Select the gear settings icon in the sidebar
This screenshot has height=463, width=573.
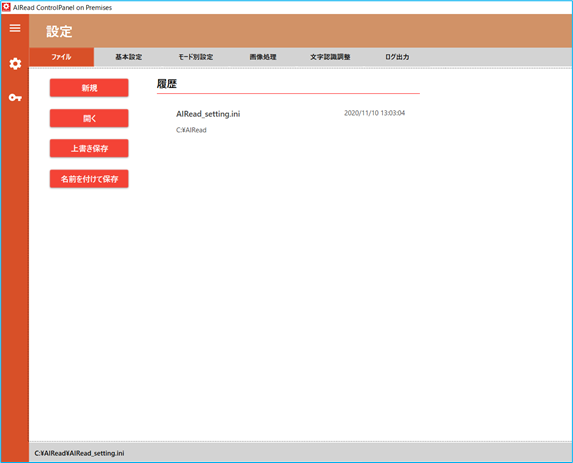coord(15,64)
